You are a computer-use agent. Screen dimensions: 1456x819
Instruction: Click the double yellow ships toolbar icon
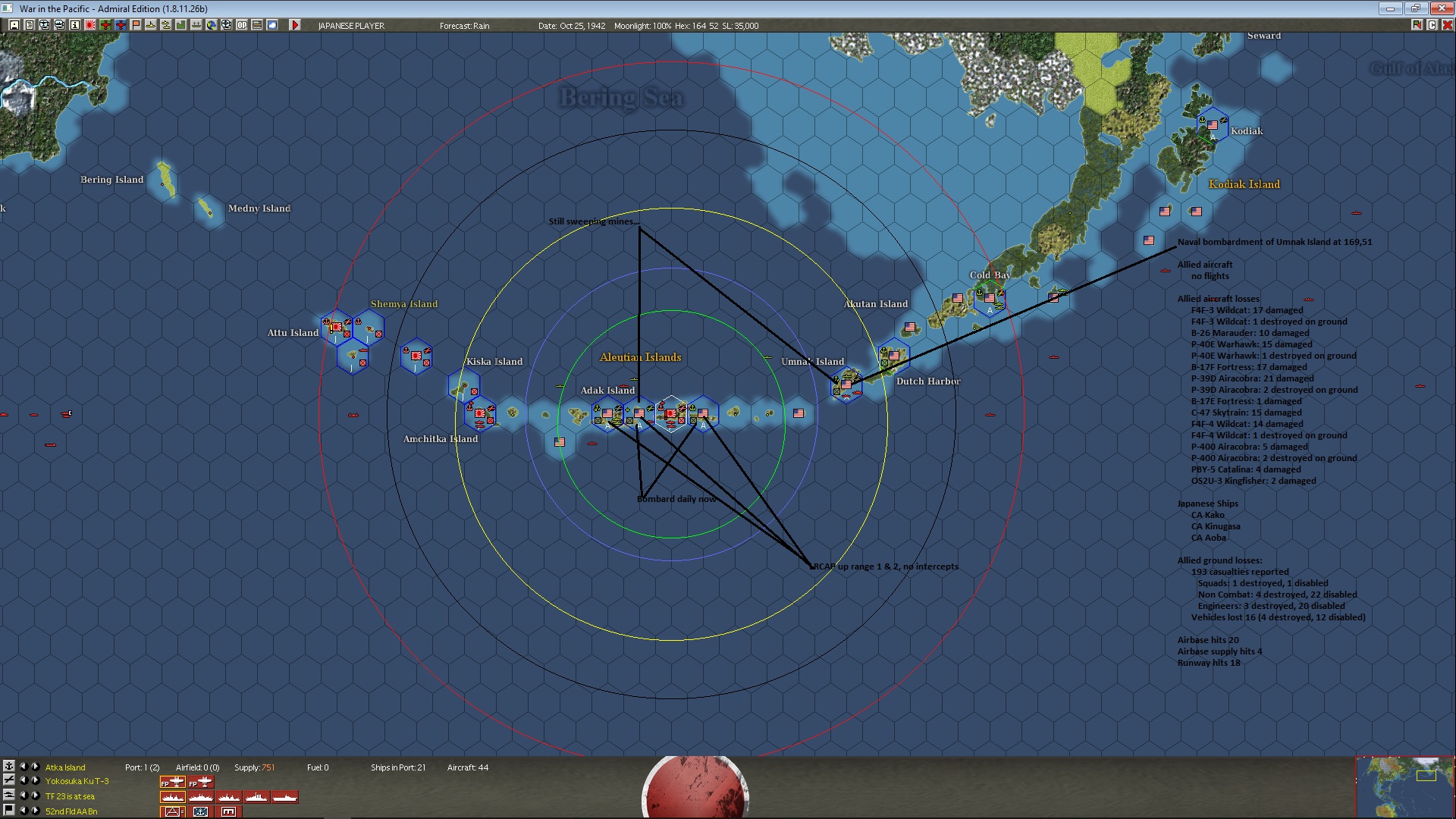[x=165, y=25]
